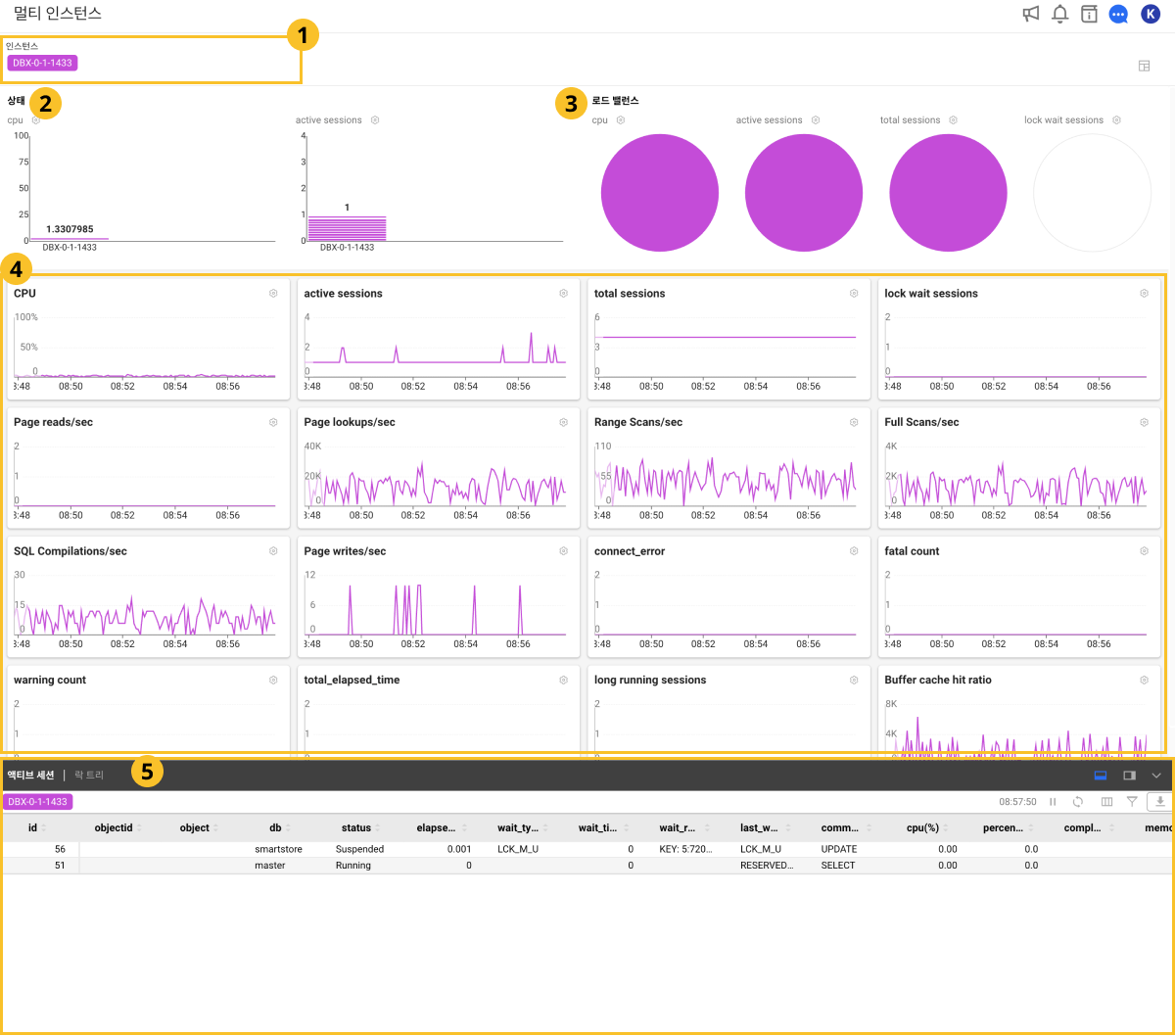Sort the table by elapse... column header
This screenshot has width=1175, height=1036.
point(442,827)
